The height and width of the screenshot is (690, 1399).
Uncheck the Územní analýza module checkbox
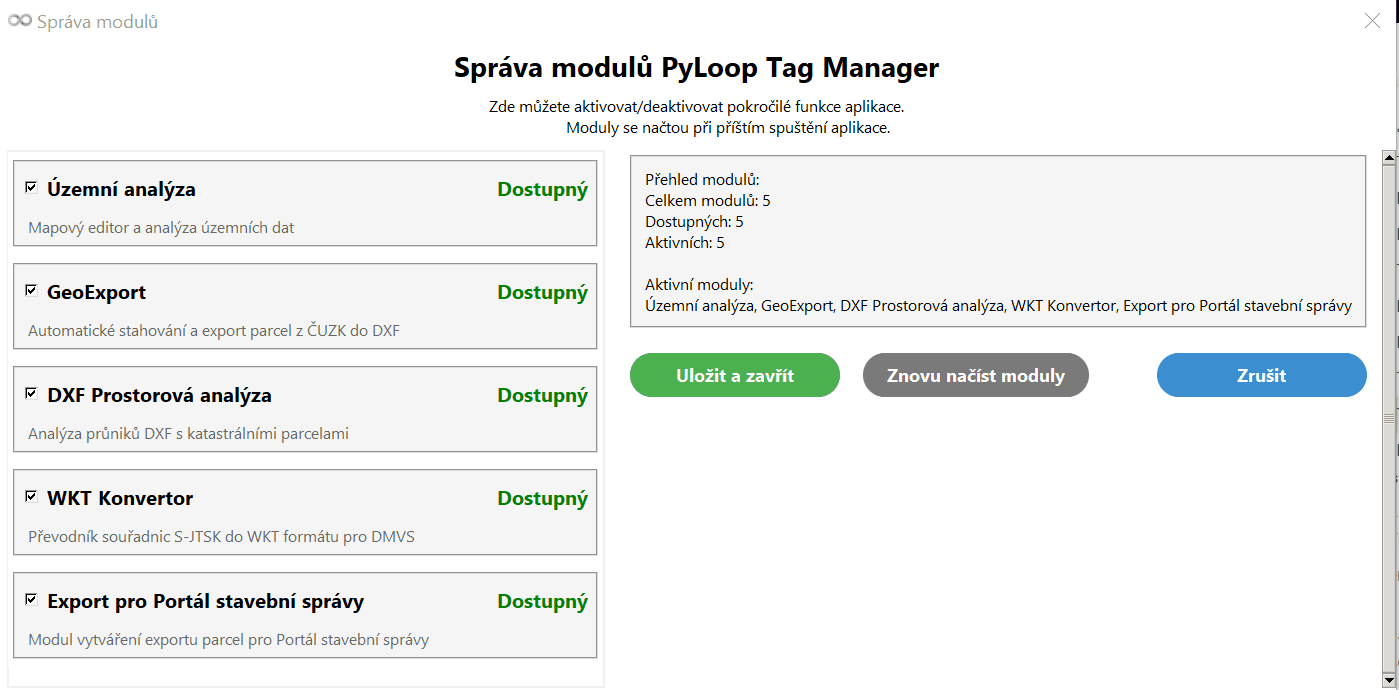(x=32, y=187)
